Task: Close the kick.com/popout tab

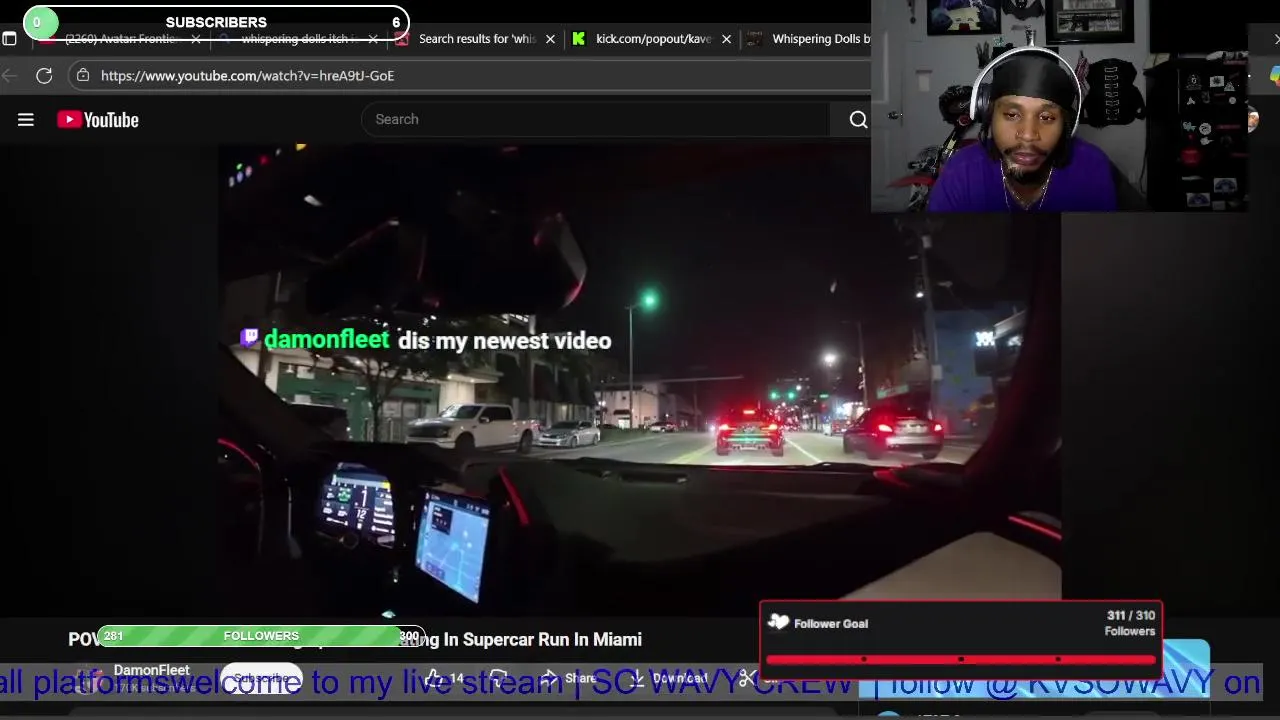Action: 726,39
